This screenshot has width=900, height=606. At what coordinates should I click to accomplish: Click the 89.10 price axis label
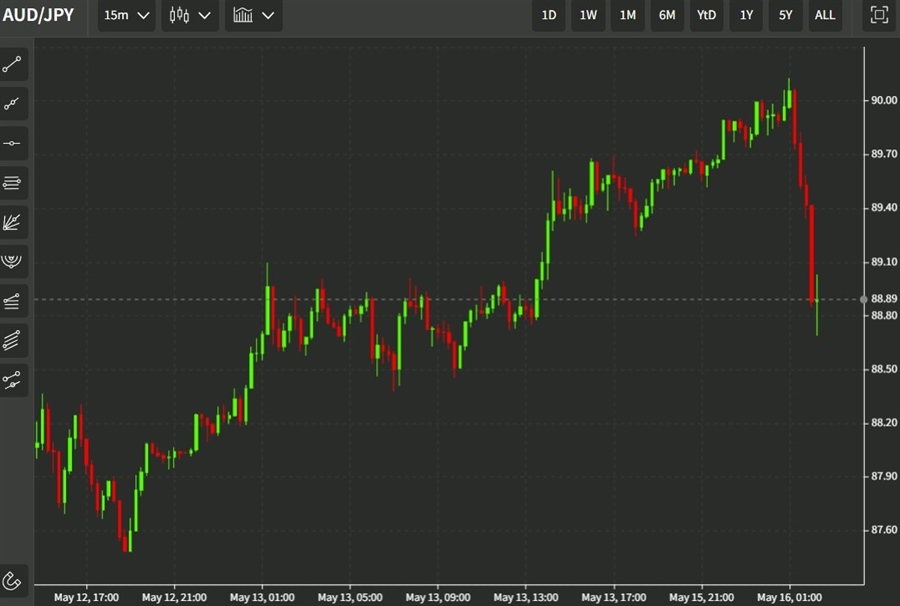884,262
